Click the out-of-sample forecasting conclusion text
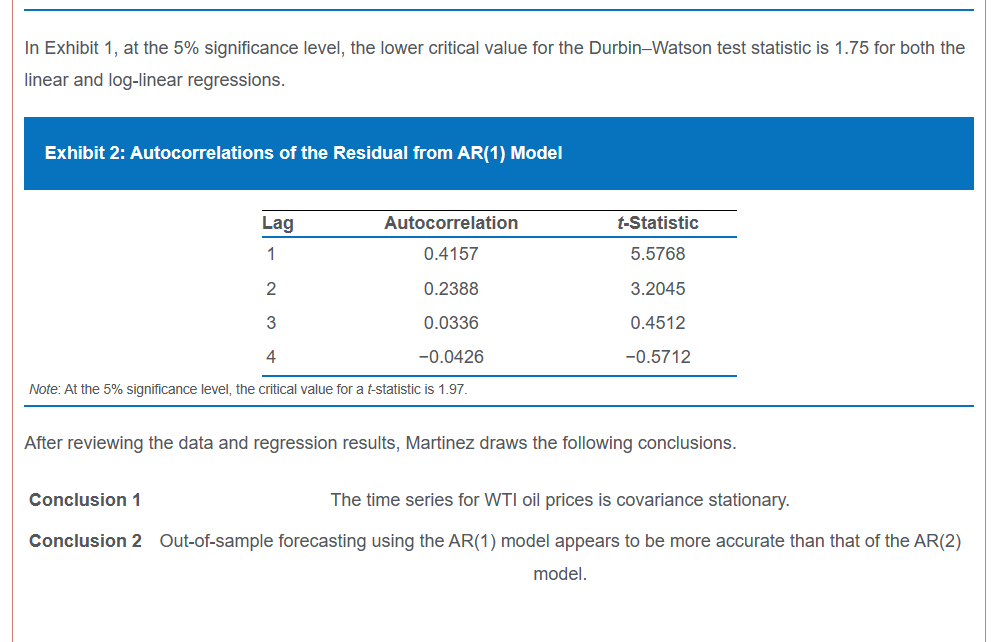Viewport: 997px width, 642px height. (559, 541)
